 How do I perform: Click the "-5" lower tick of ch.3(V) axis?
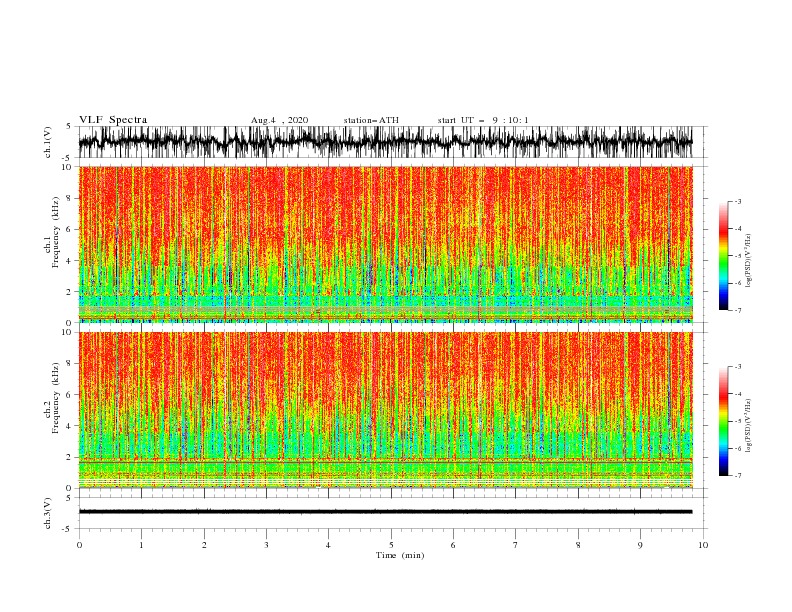[68, 529]
